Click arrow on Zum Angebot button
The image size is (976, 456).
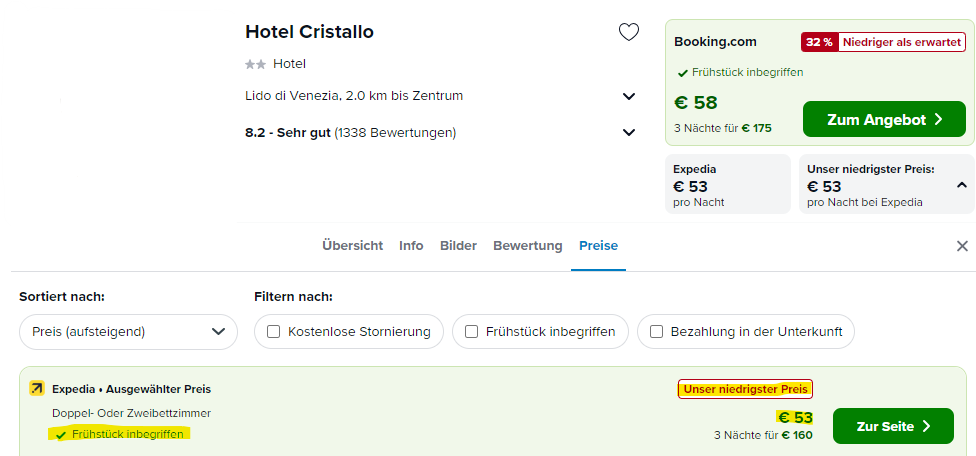939,120
